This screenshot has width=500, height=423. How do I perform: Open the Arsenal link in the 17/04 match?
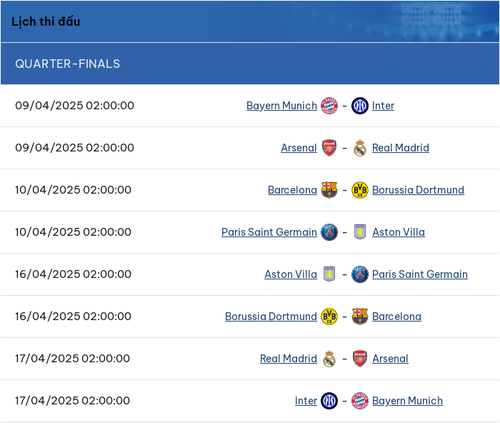pos(390,358)
